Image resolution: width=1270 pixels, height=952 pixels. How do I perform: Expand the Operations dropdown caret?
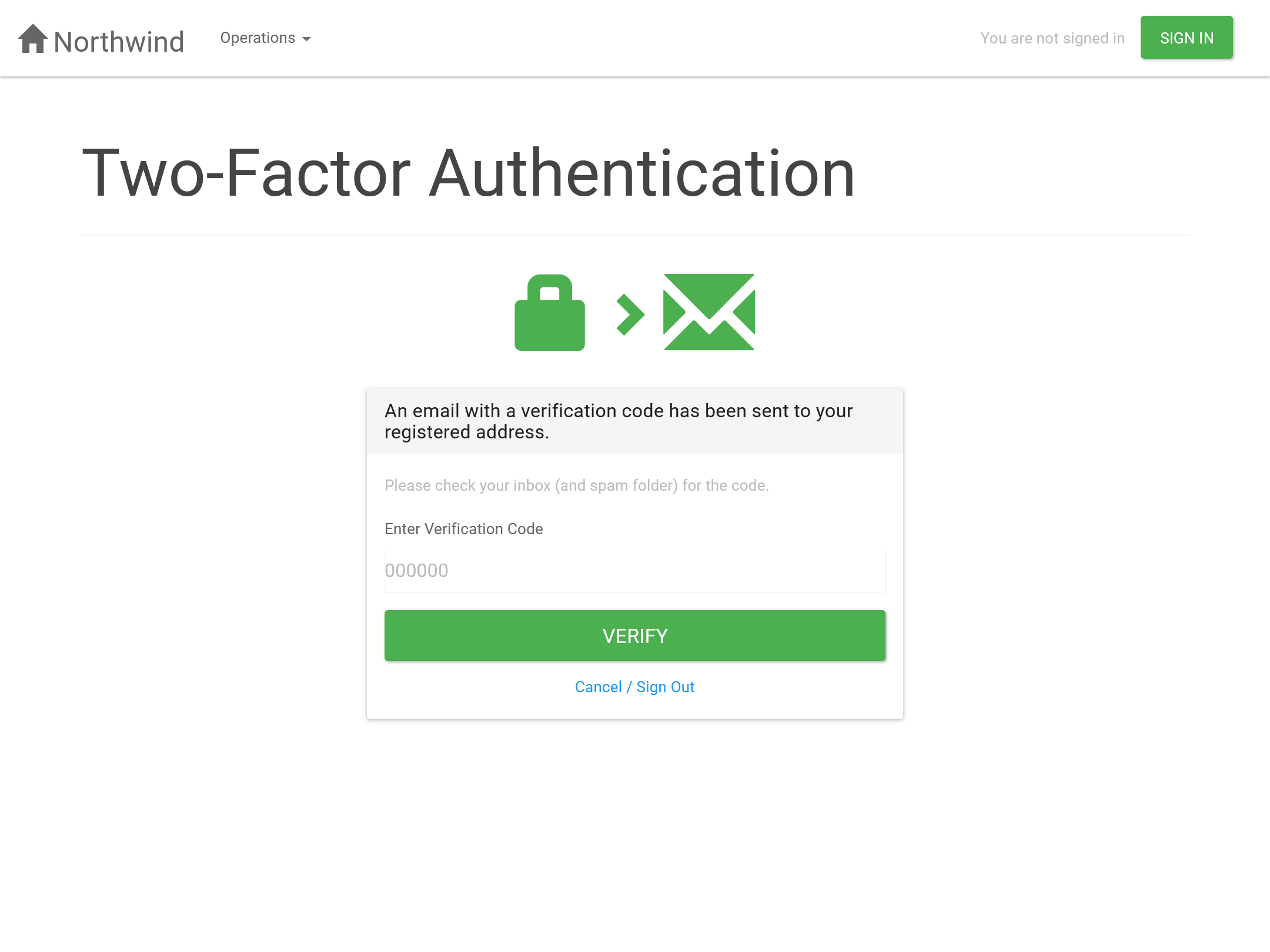tap(307, 39)
